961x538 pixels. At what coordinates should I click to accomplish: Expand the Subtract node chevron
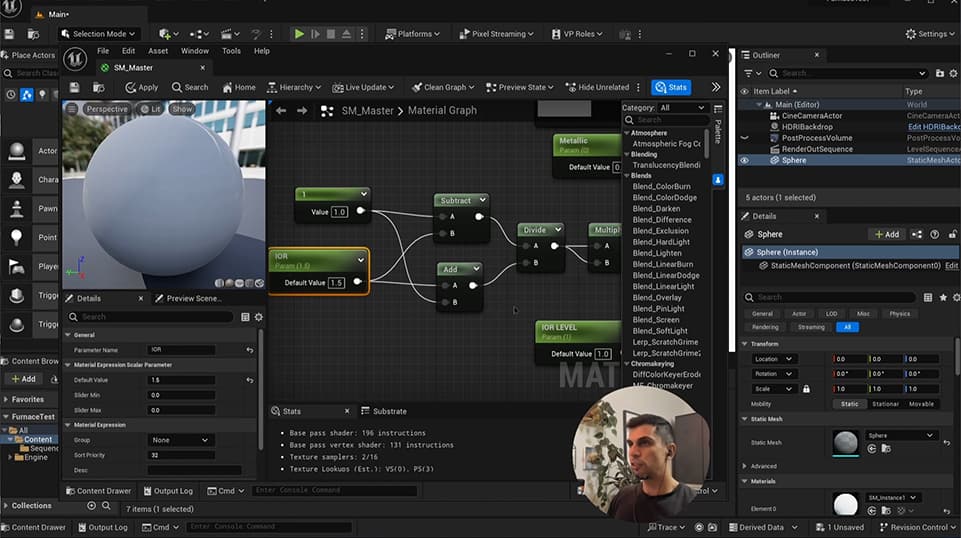[x=482, y=200]
